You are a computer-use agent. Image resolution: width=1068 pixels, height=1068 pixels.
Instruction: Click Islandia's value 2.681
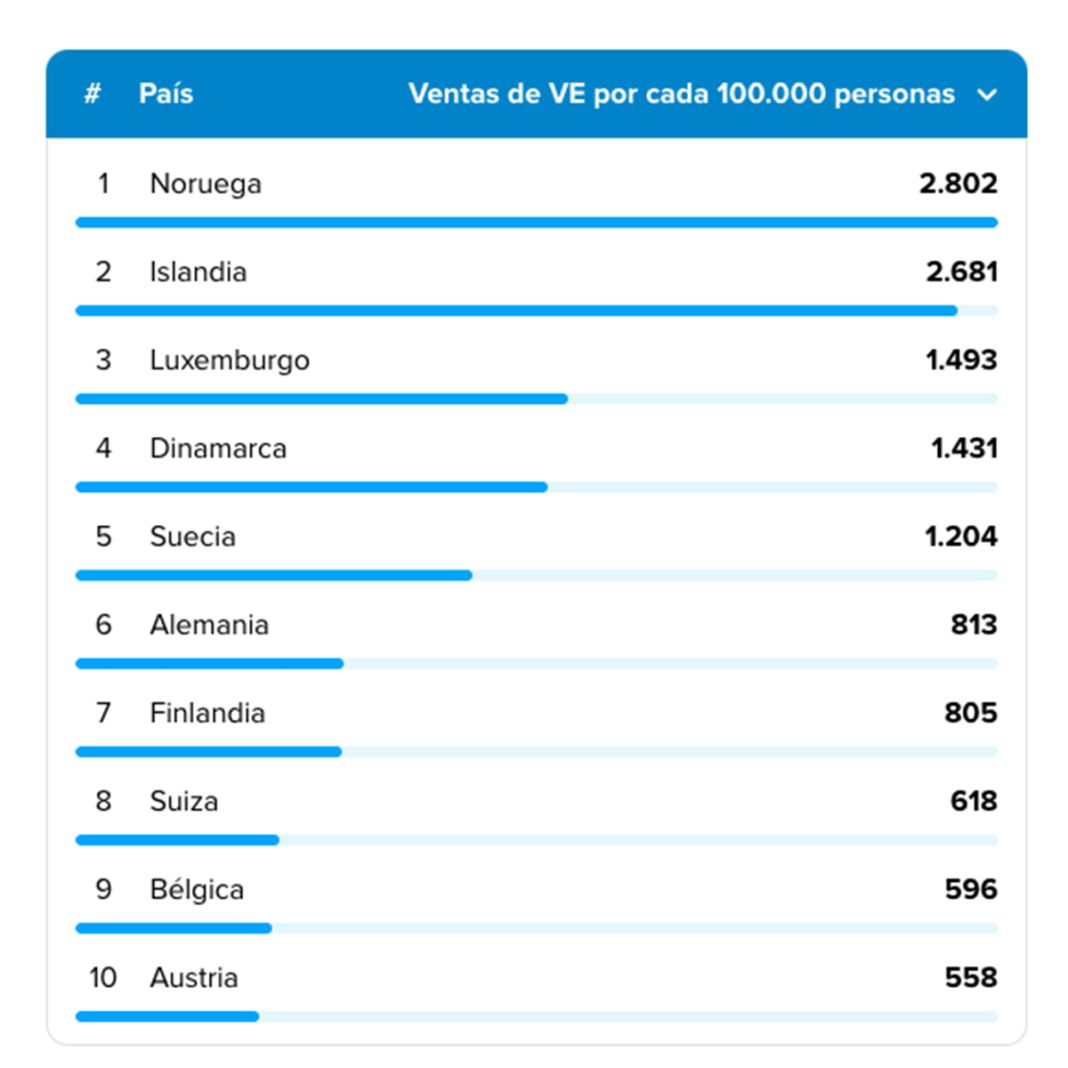[961, 272]
